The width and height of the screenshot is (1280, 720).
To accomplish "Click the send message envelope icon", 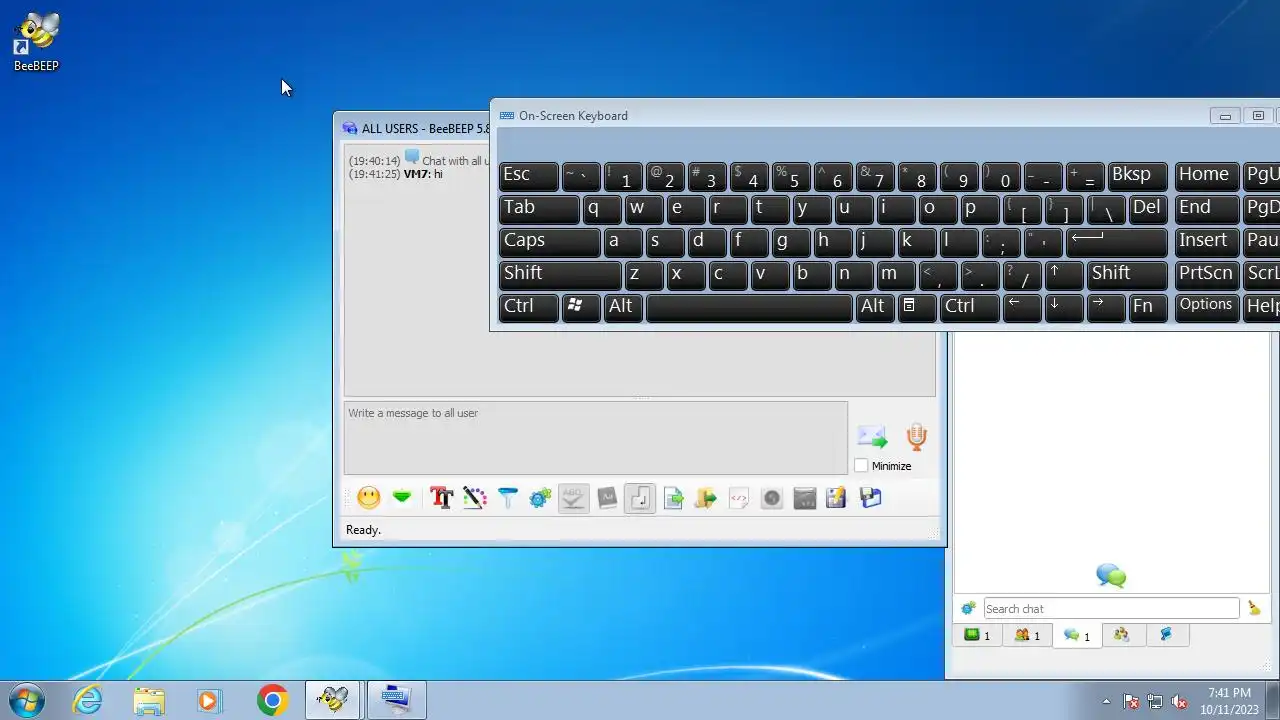I will 872,437.
